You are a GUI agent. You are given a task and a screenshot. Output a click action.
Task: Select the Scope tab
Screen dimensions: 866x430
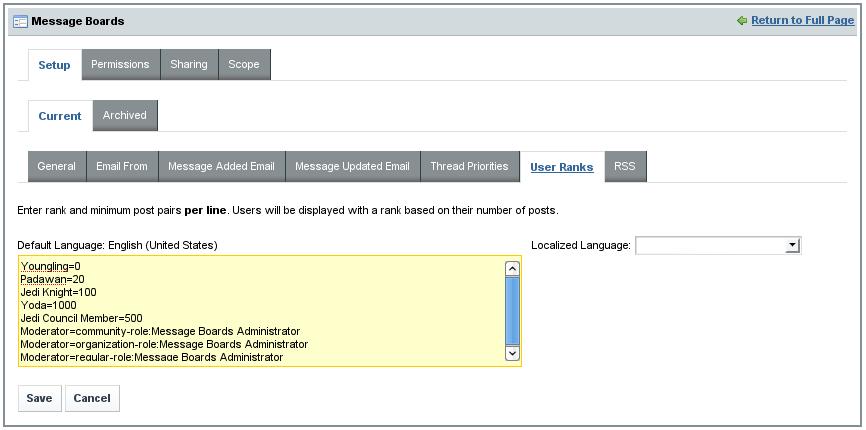pyautogui.click(x=244, y=64)
